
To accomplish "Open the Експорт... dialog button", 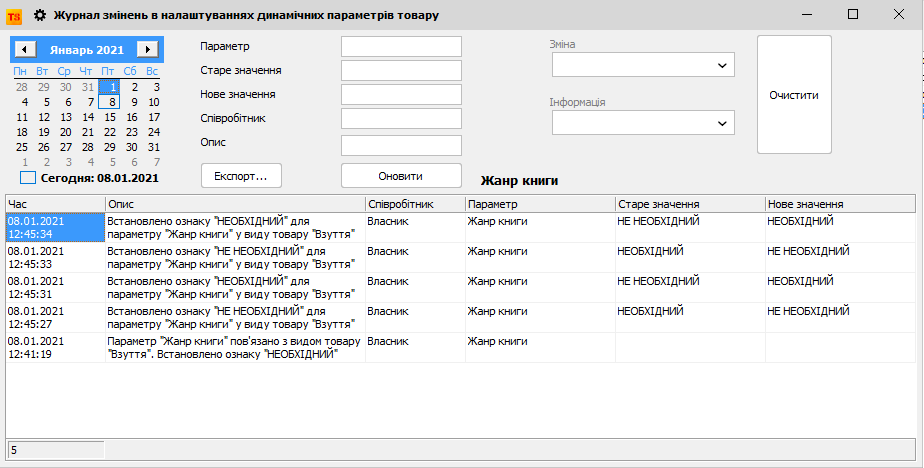I will coord(241,175).
